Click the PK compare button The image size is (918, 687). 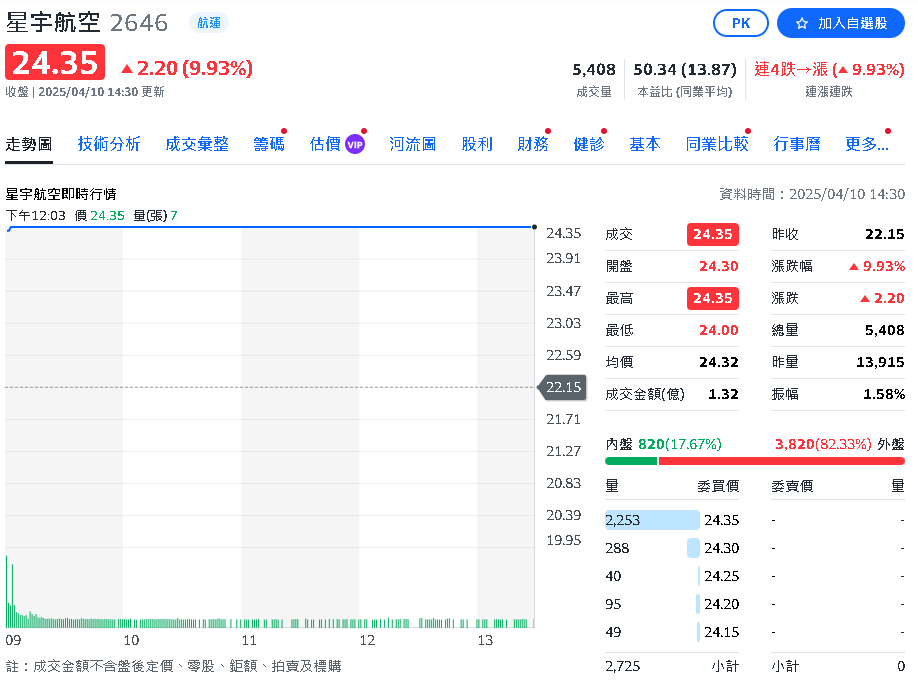pos(741,23)
